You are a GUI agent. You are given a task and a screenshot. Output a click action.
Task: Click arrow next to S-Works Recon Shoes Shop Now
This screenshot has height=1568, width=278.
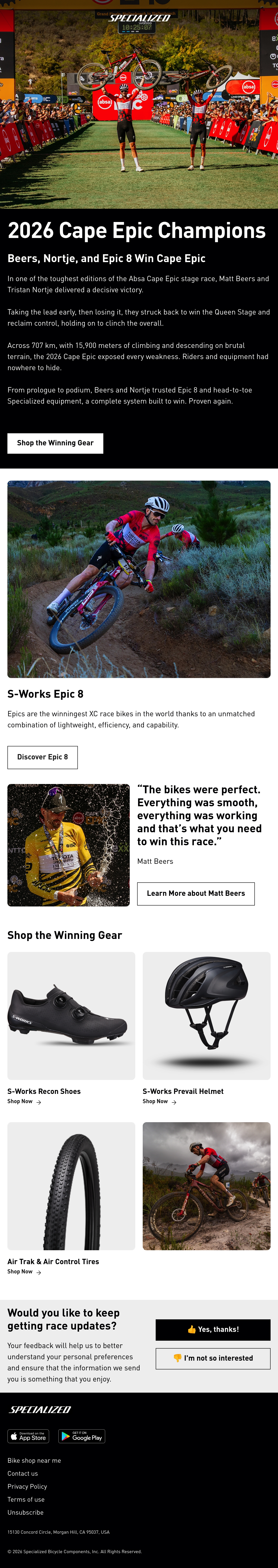coord(39,1102)
